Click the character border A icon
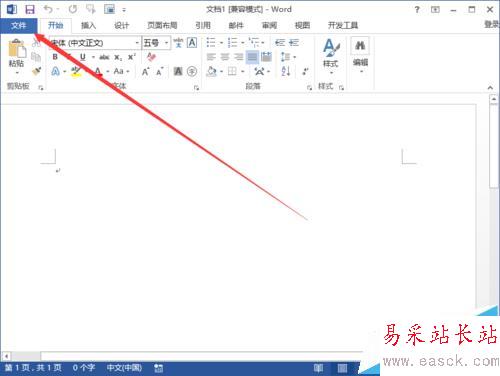The height and width of the screenshot is (376, 500). [192, 43]
